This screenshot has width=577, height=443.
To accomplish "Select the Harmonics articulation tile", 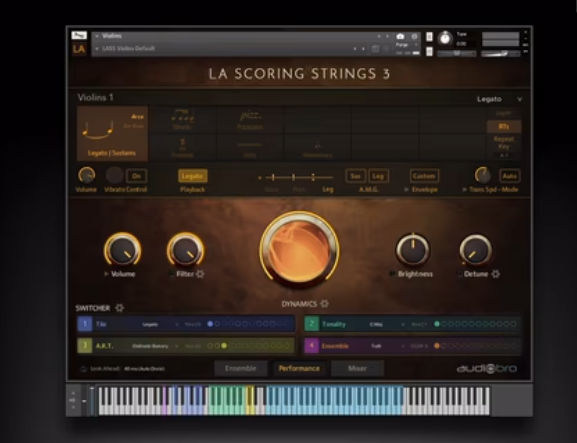I will point(317,148).
